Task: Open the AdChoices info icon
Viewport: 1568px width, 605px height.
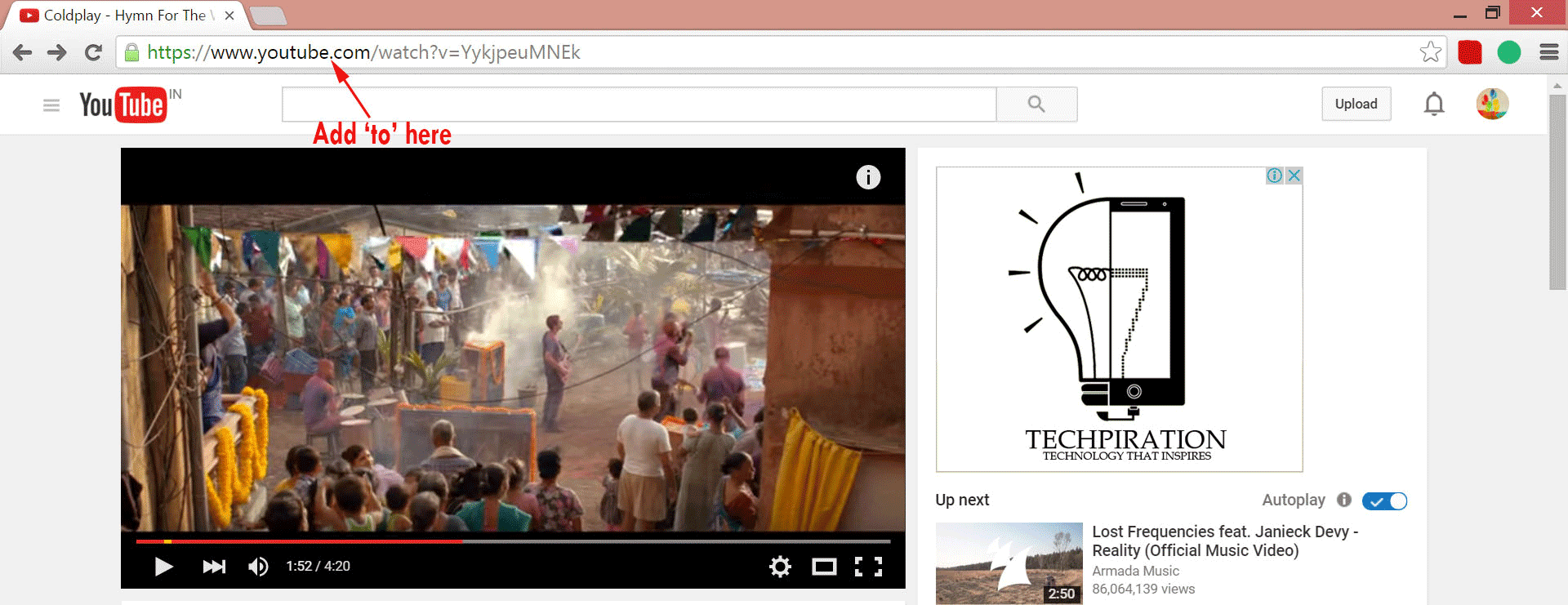Action: (1274, 176)
